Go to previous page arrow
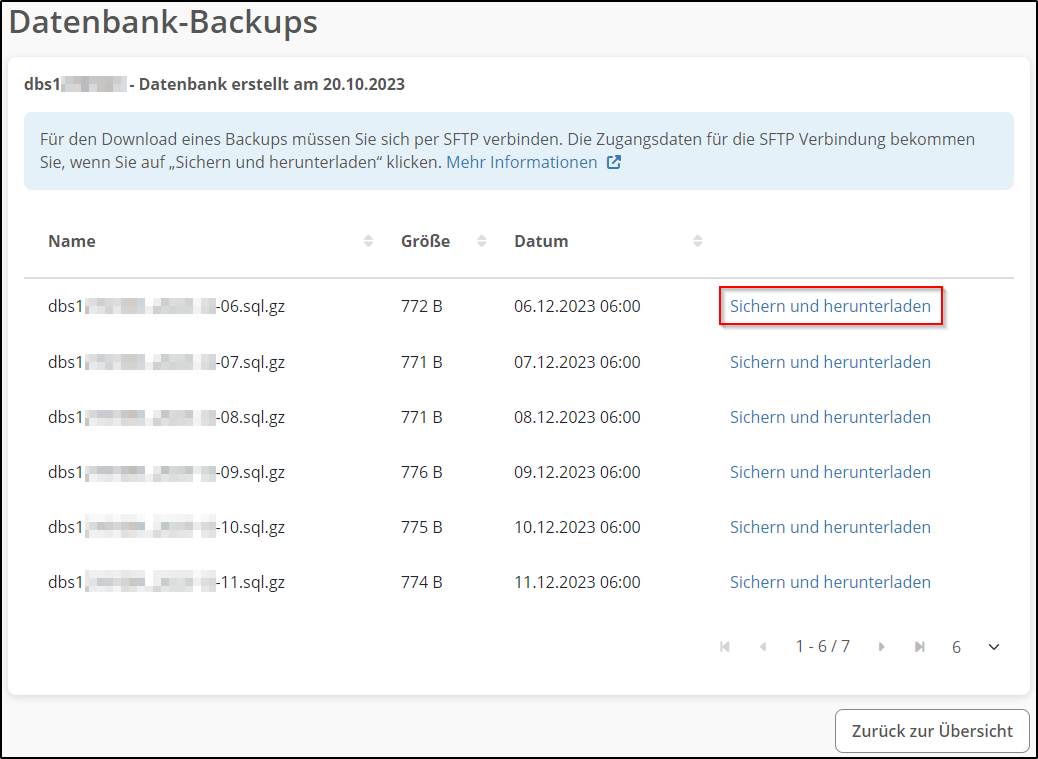Viewport: 1038px width, 759px height. (x=763, y=647)
